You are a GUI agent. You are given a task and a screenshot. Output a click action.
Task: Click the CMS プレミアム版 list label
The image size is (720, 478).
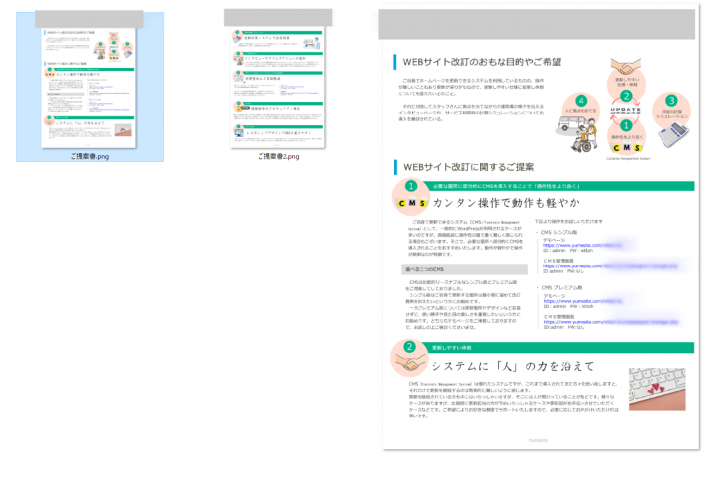562,287
